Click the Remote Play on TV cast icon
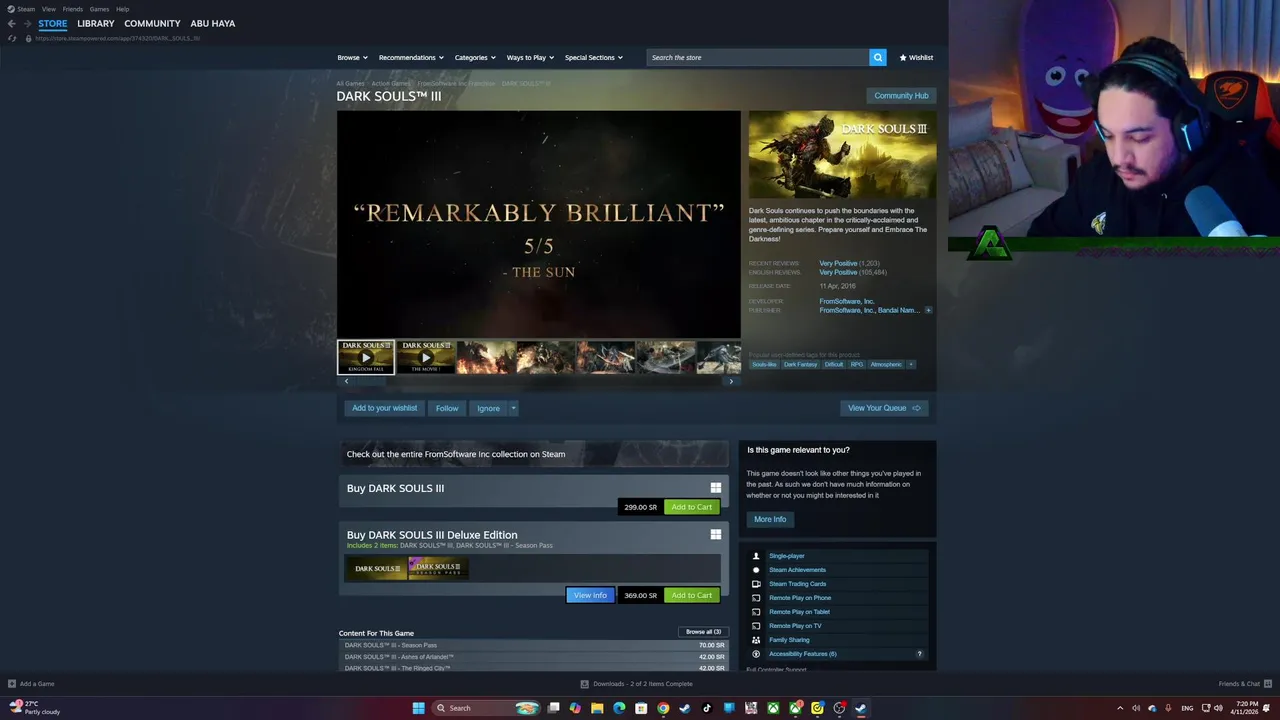Viewport: 1280px width, 720px height. point(756,626)
